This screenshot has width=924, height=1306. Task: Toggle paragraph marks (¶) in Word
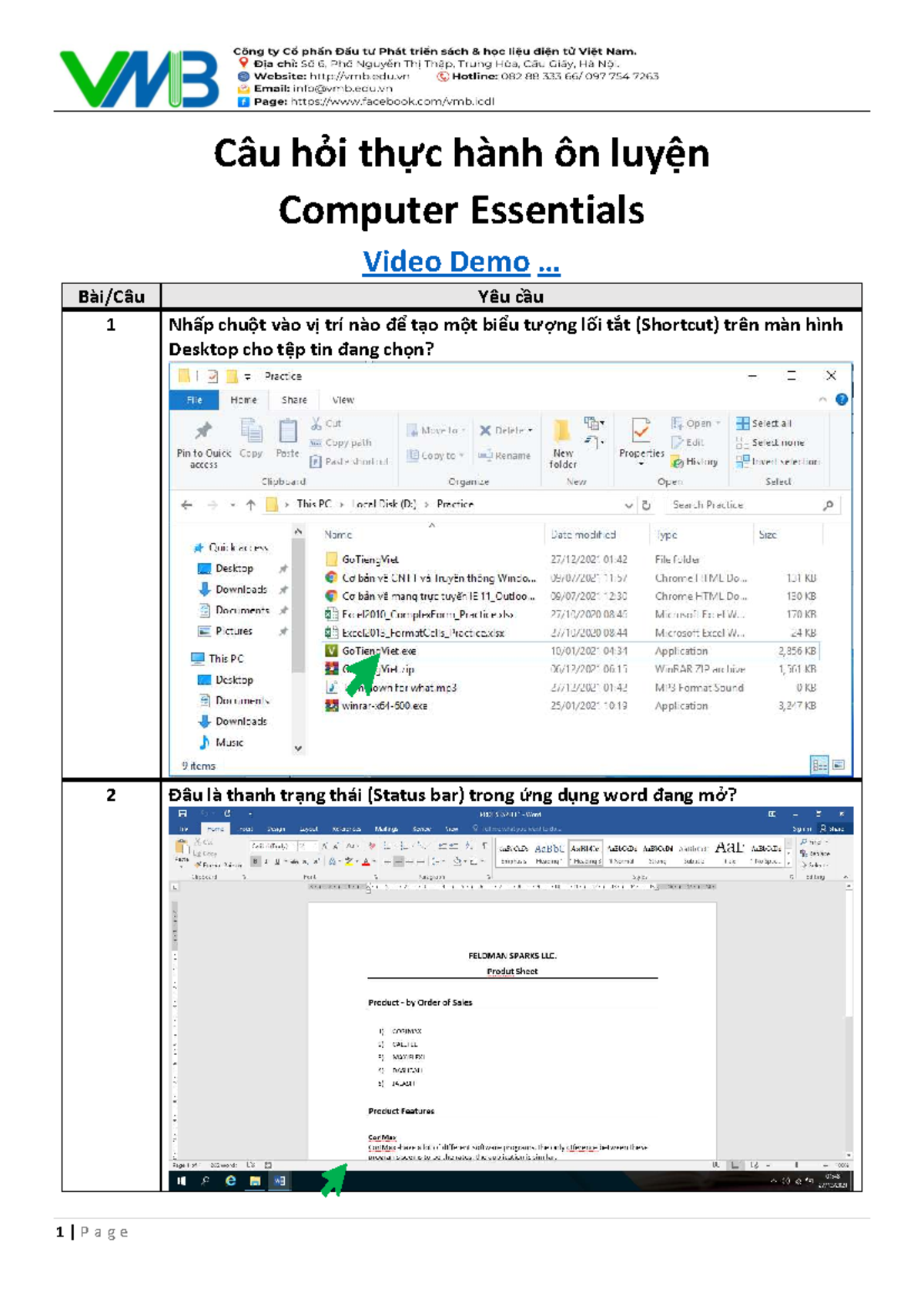pyautogui.click(x=484, y=846)
